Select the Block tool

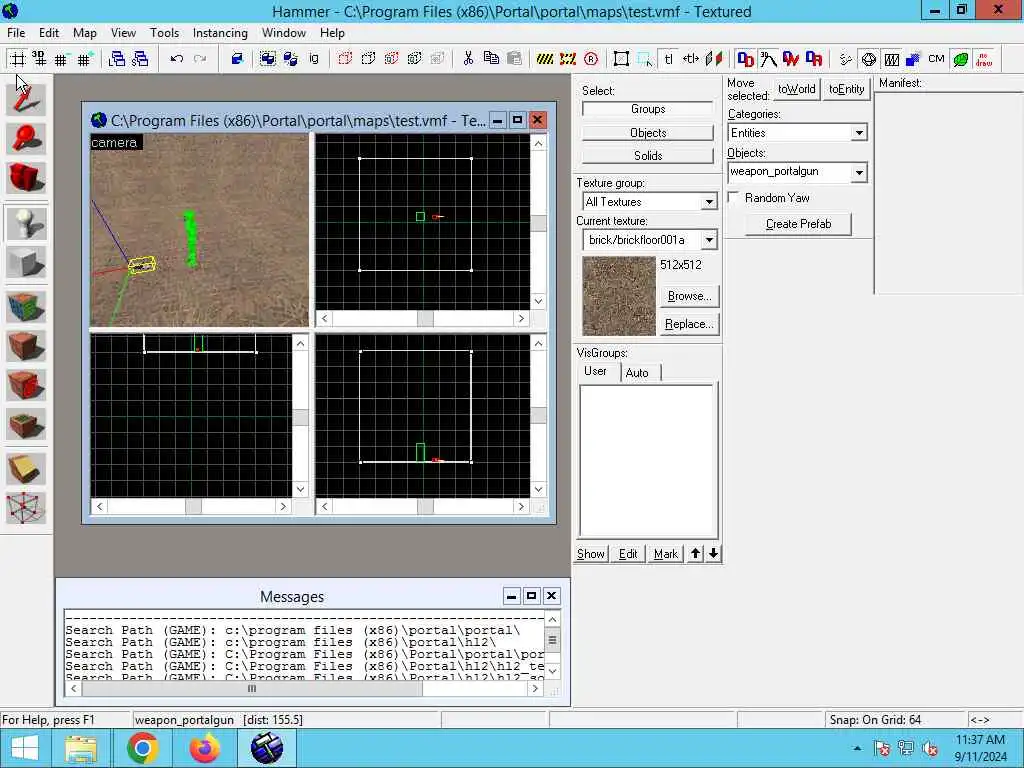[x=26, y=263]
